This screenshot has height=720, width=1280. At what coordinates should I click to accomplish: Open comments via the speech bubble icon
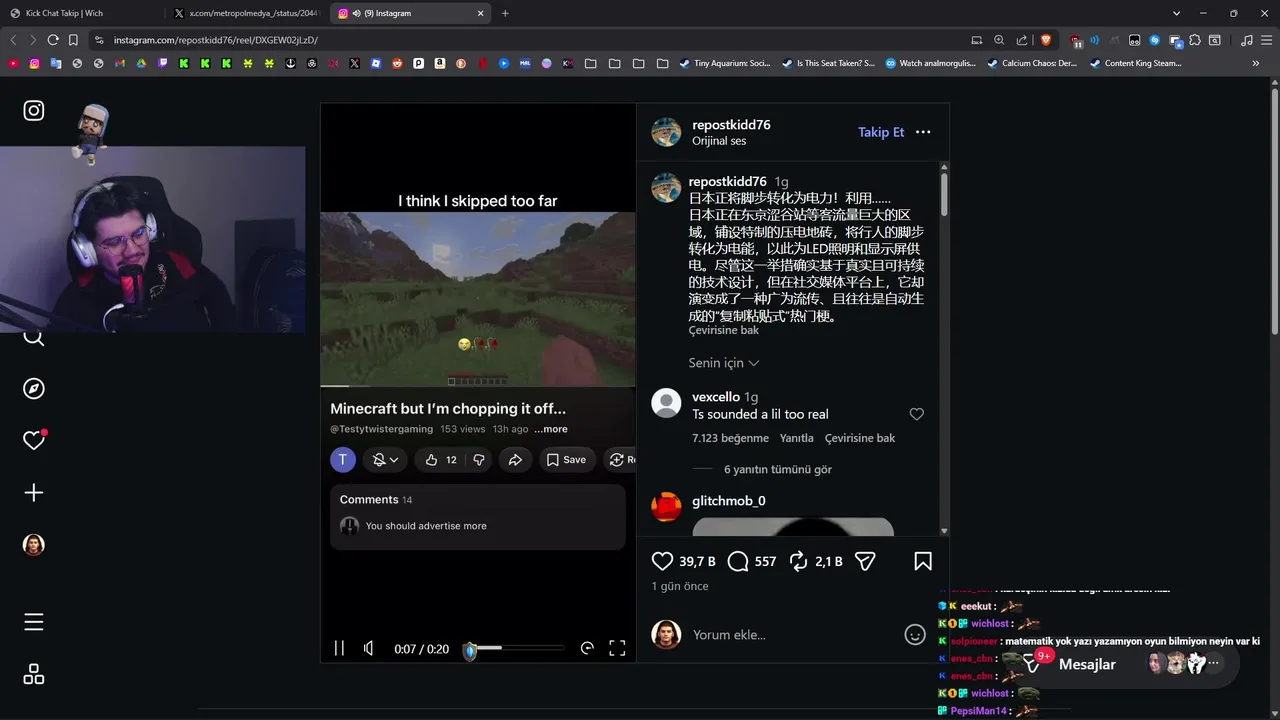[x=738, y=561]
